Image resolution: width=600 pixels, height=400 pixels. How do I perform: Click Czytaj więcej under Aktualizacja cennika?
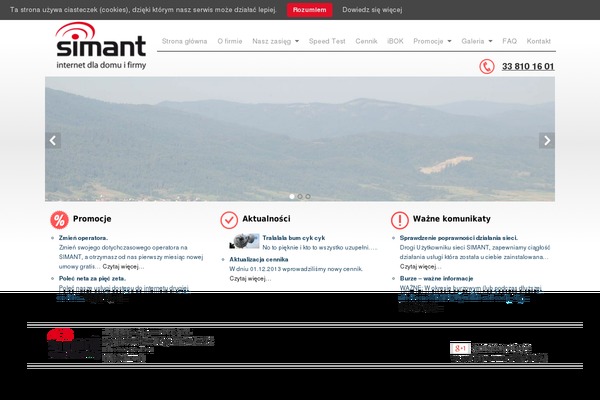coord(250,278)
